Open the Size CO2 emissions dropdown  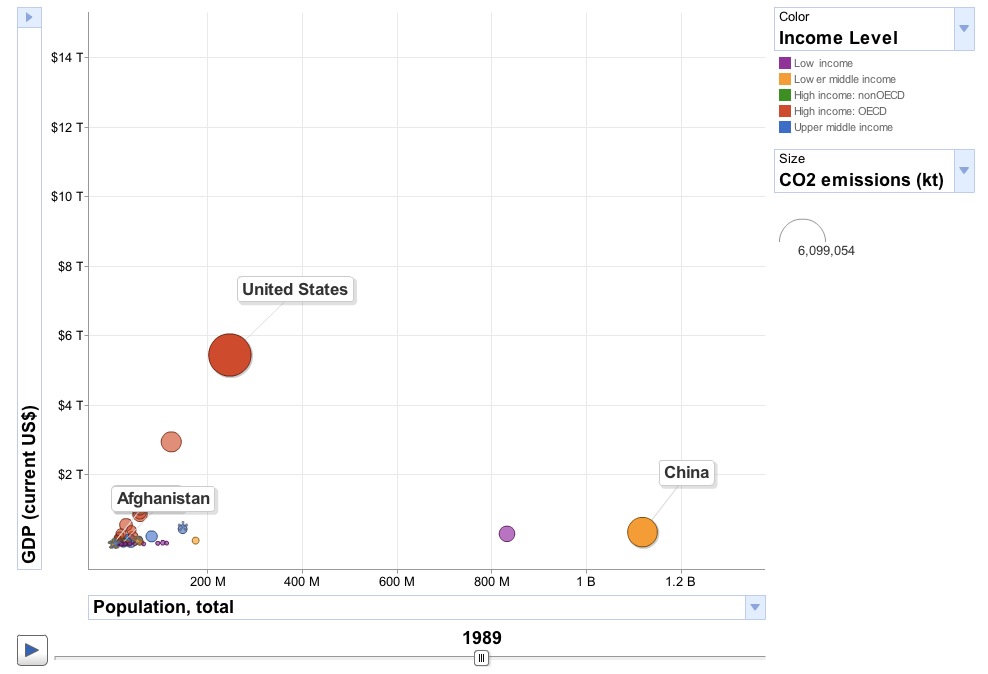pos(963,171)
